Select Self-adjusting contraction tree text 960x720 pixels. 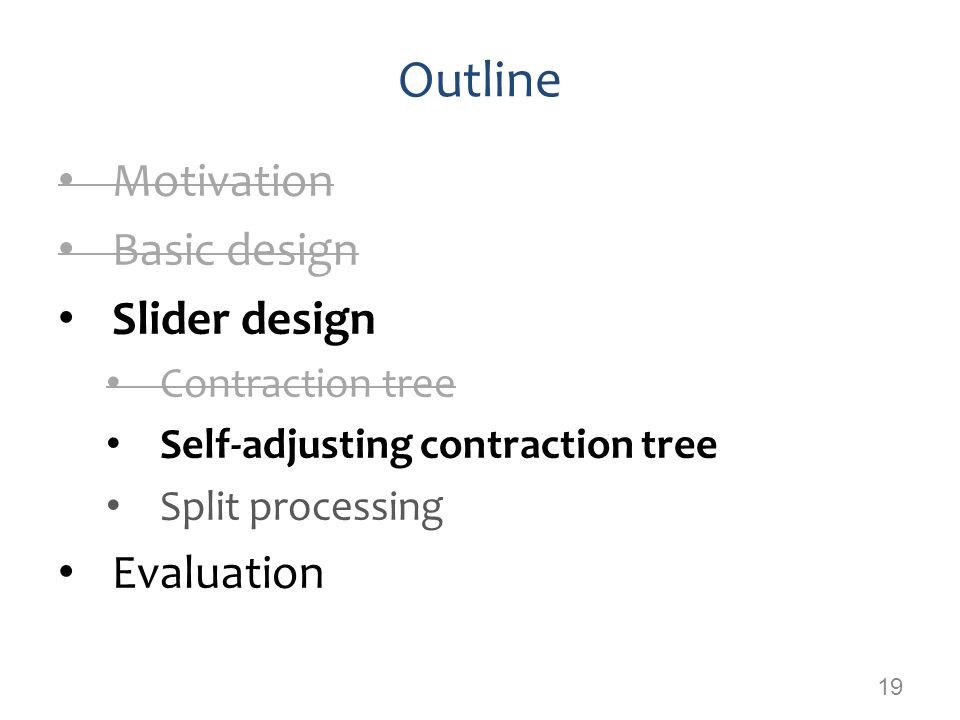[438, 445]
